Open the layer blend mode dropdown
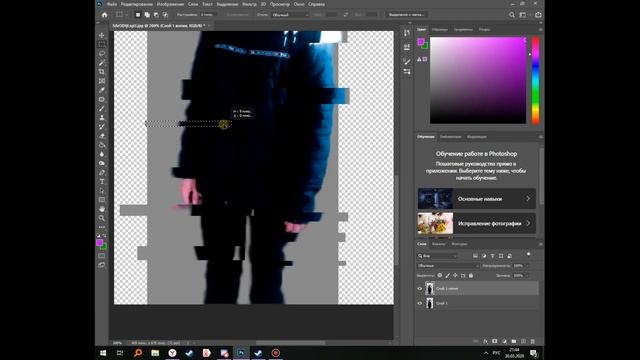 pos(448,266)
